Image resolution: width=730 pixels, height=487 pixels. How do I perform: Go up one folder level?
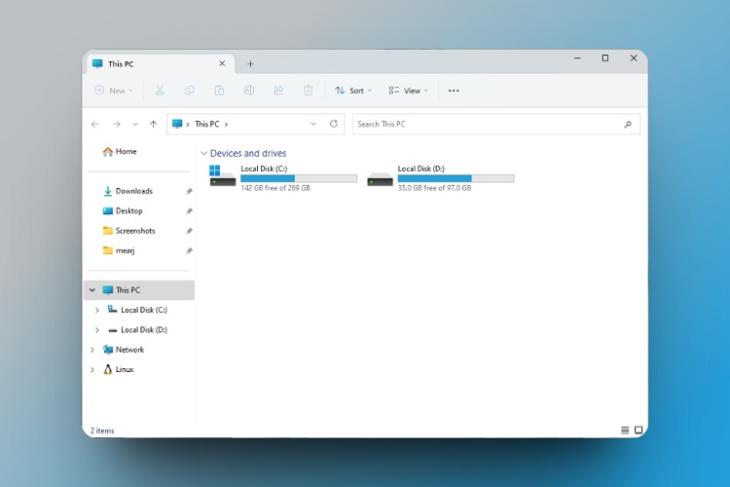click(153, 124)
